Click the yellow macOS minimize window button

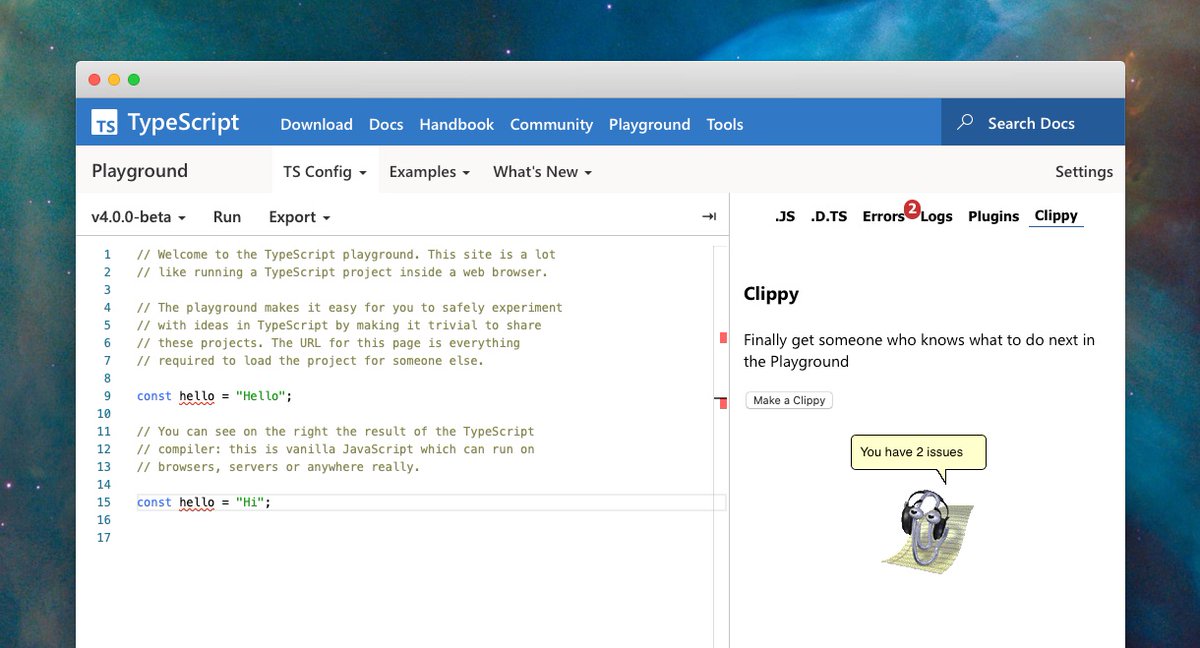click(x=114, y=80)
